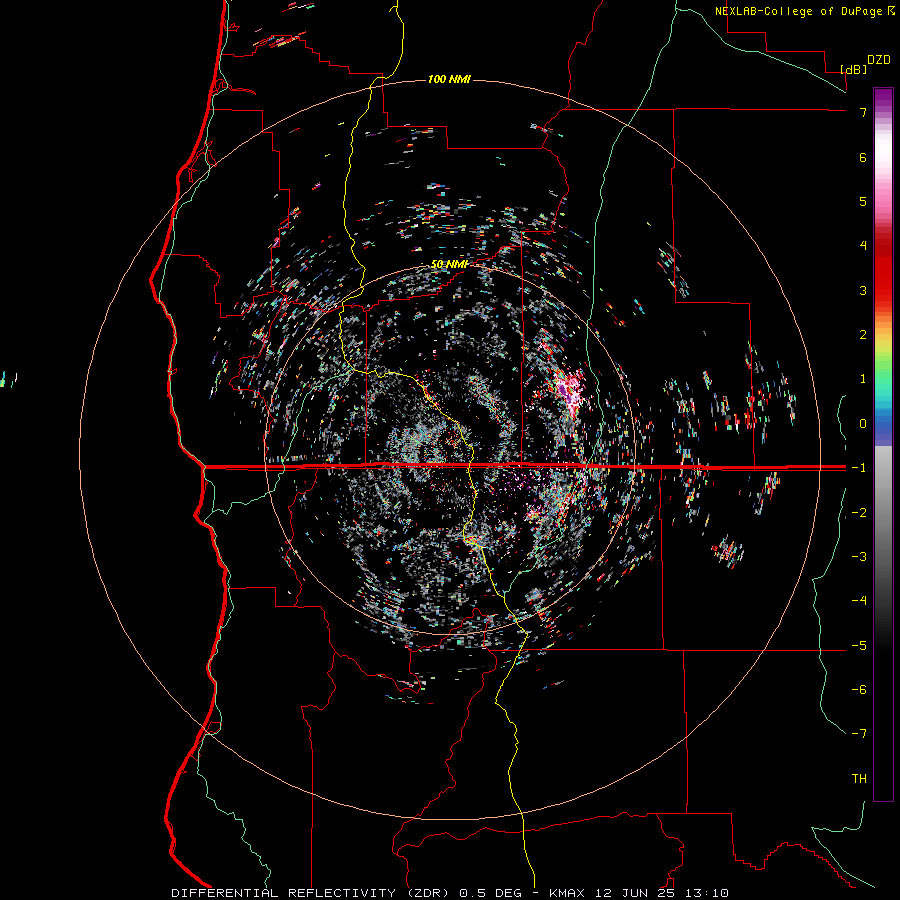Click the 0 value on the color scale

(863, 424)
